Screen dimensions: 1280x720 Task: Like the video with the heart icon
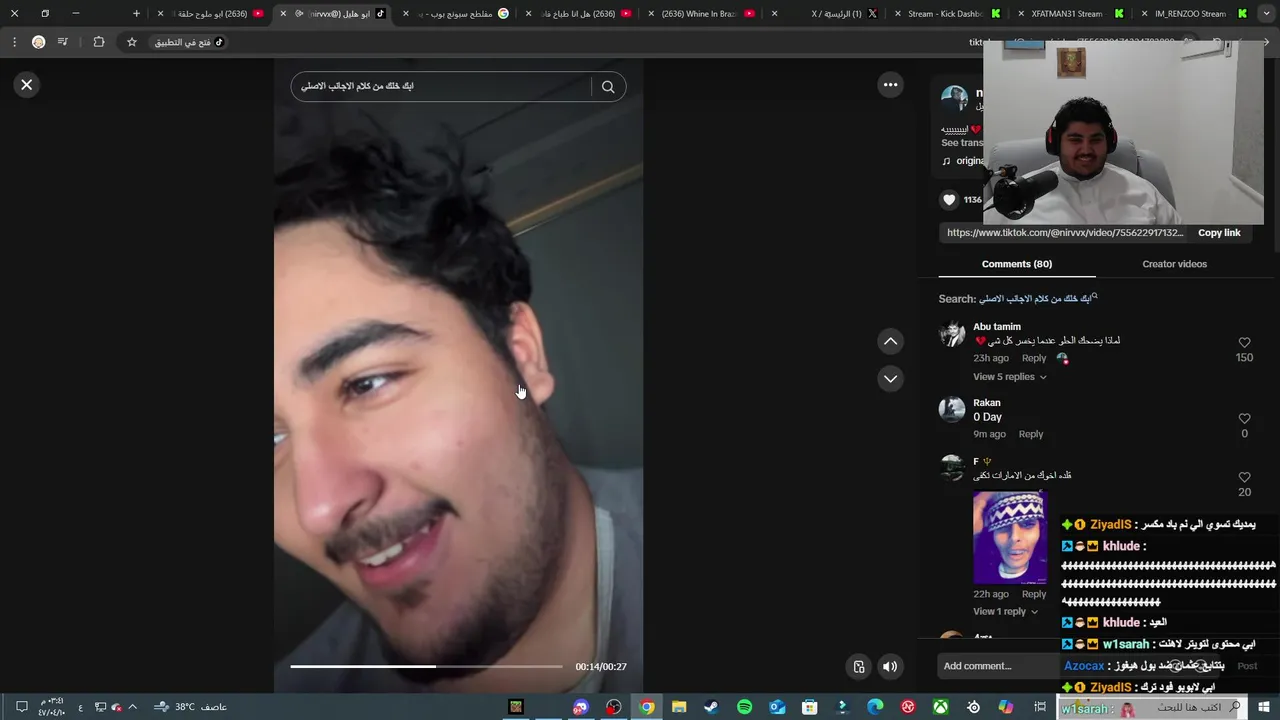tap(949, 200)
